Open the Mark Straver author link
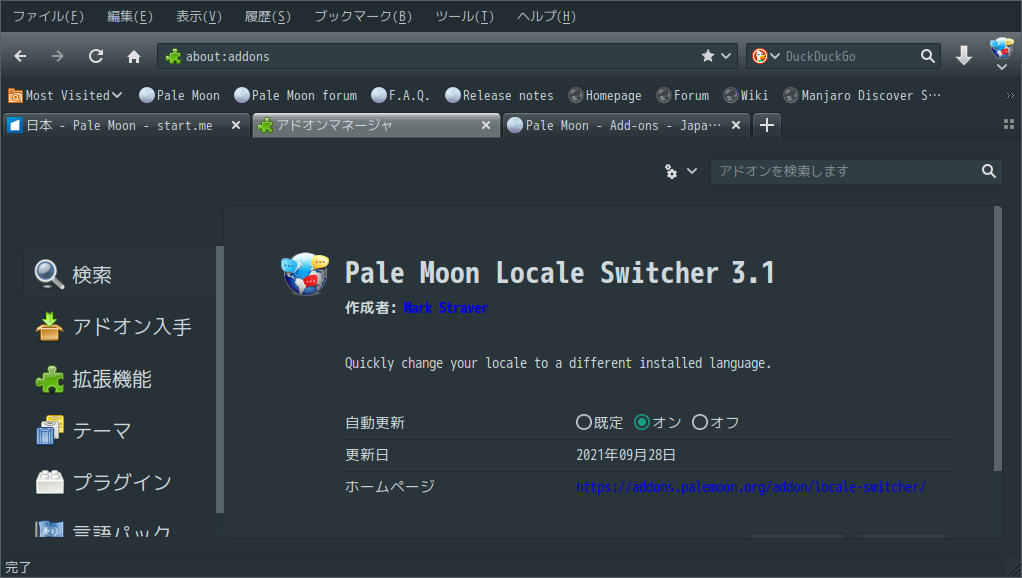This screenshot has width=1022, height=578. coord(446,308)
